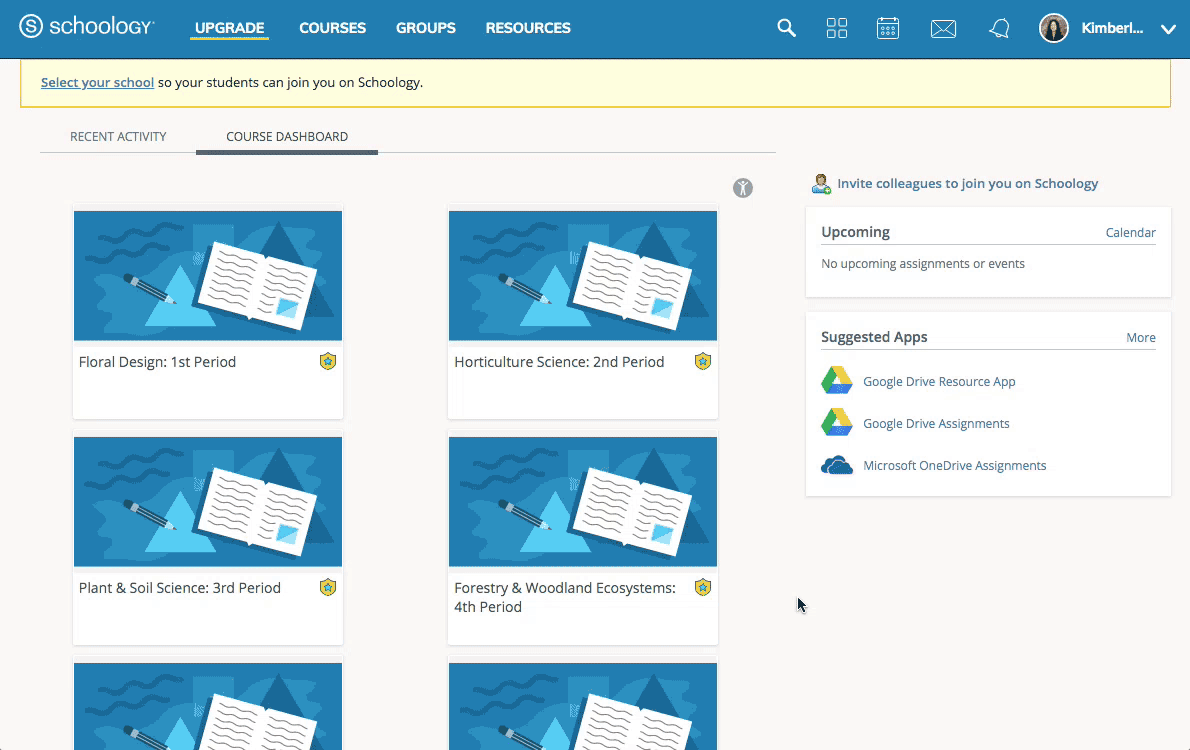Click the Schoology logo
The height and width of the screenshot is (750, 1190).
(x=87, y=27)
